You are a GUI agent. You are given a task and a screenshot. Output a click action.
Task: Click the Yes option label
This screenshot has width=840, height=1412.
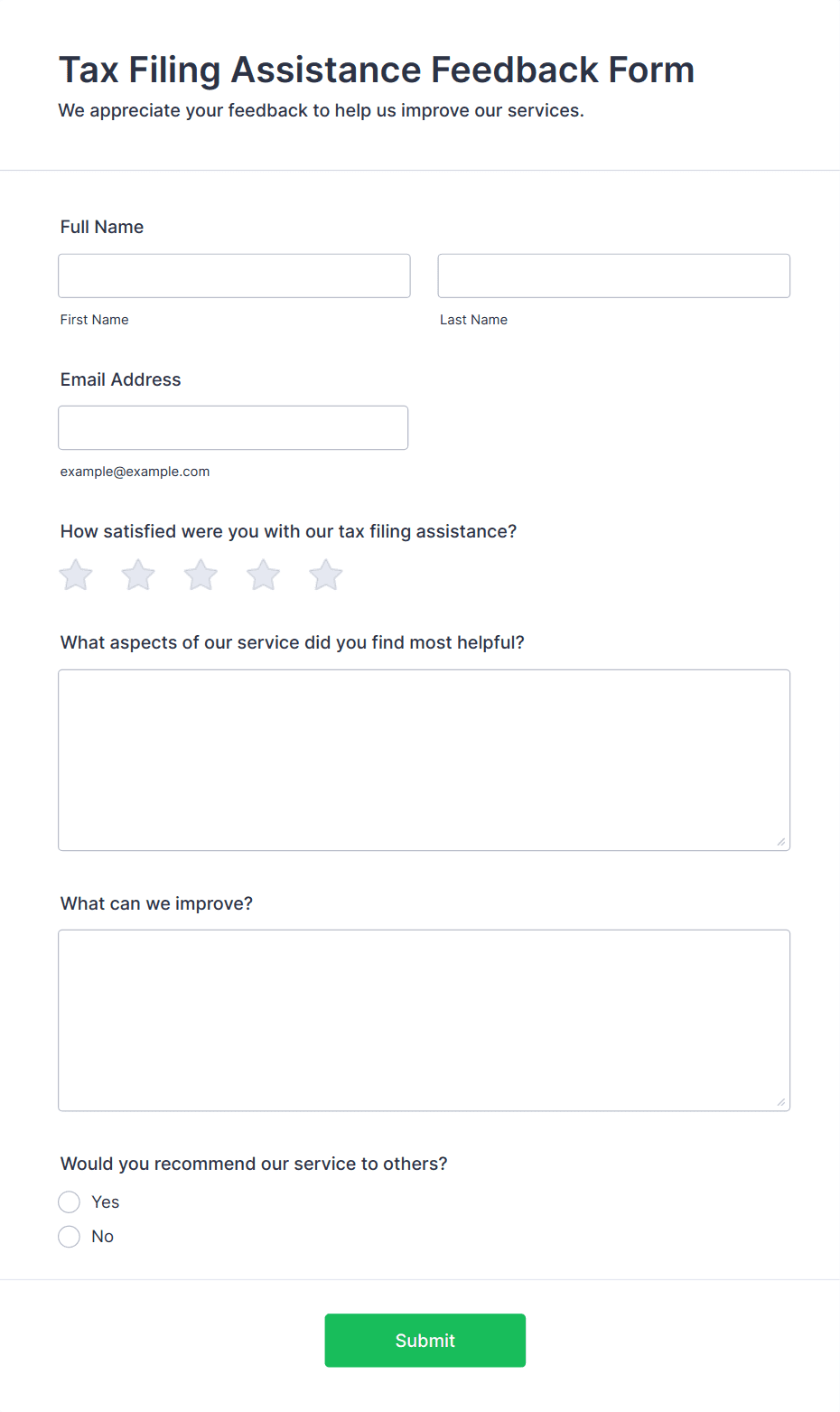point(106,1202)
